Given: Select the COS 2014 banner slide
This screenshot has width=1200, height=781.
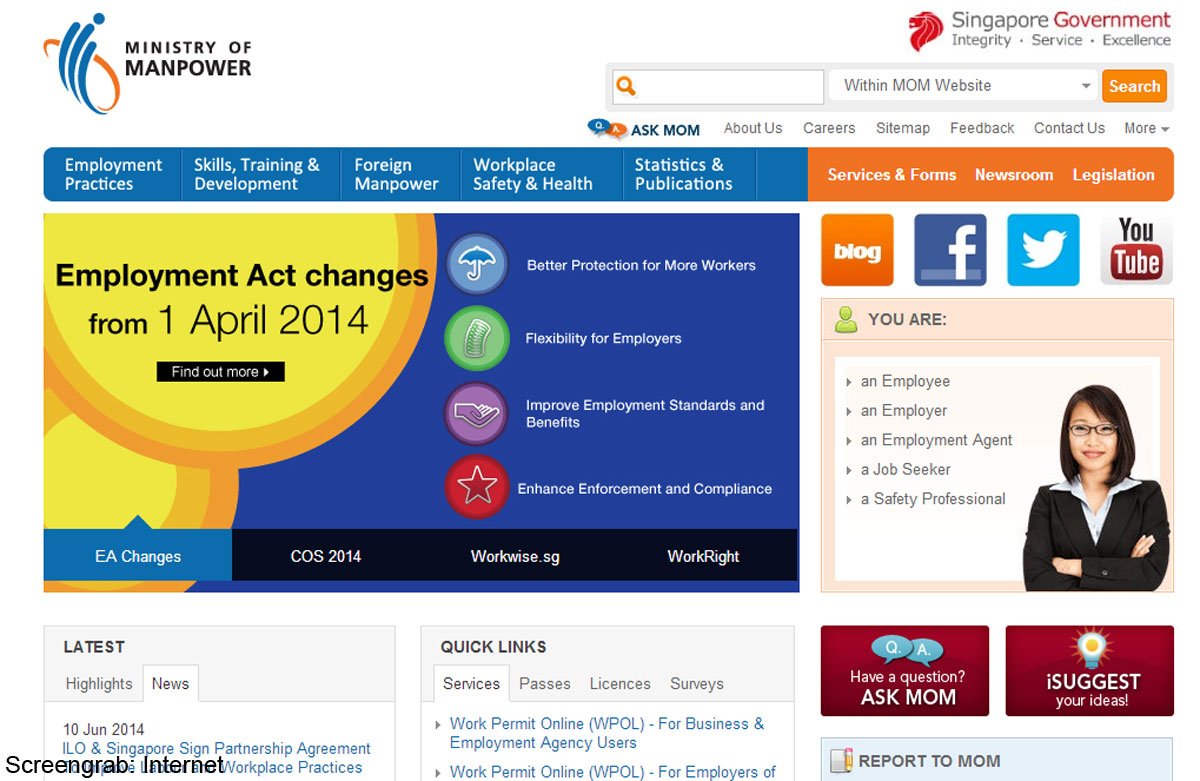Looking at the screenshot, I should click(326, 556).
